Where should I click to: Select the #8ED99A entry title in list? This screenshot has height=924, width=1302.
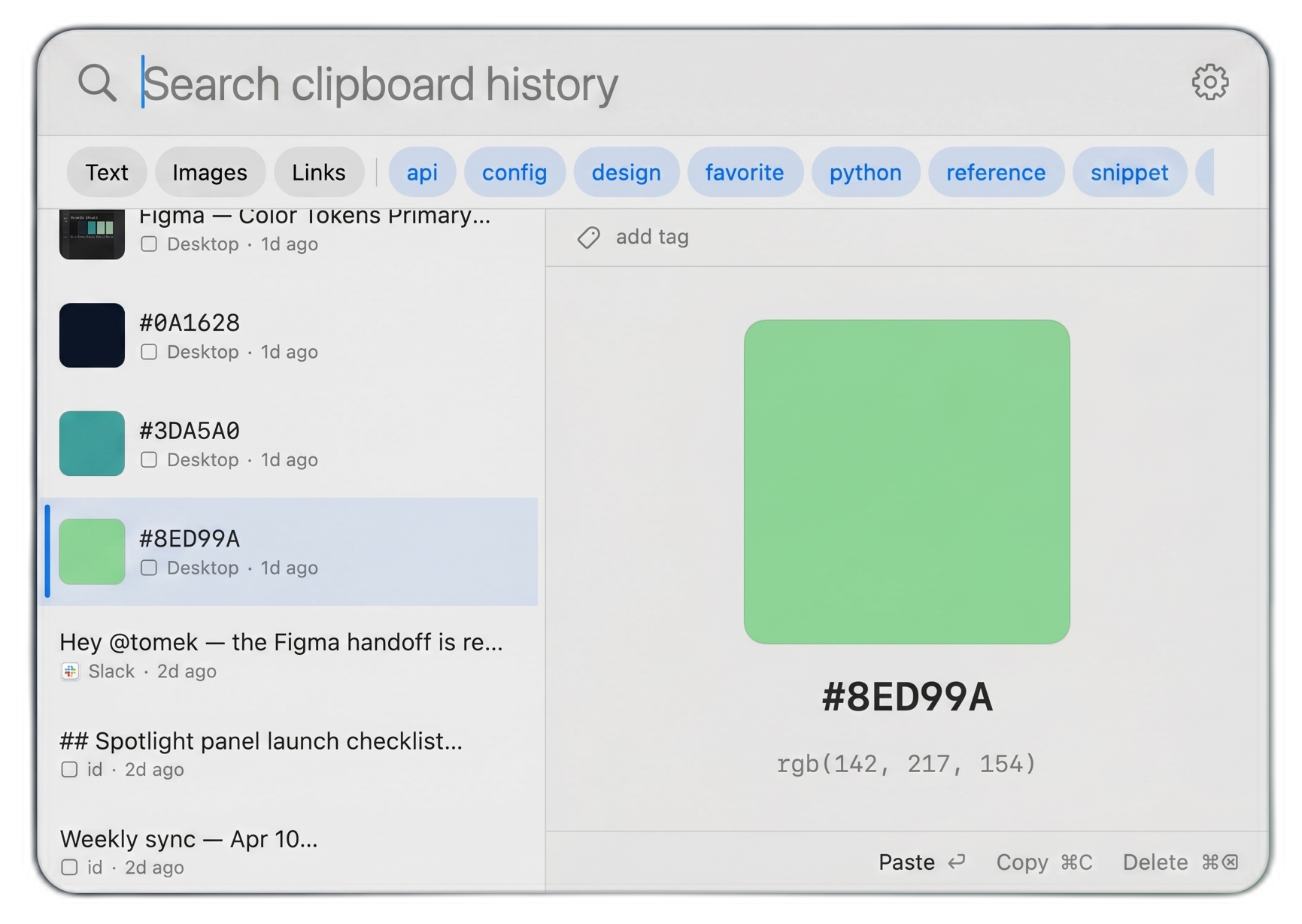(x=190, y=539)
